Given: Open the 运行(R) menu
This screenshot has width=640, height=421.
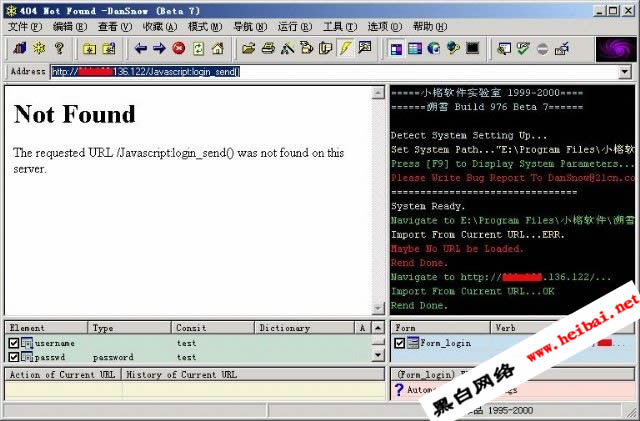Looking at the screenshot, I should [295, 27].
